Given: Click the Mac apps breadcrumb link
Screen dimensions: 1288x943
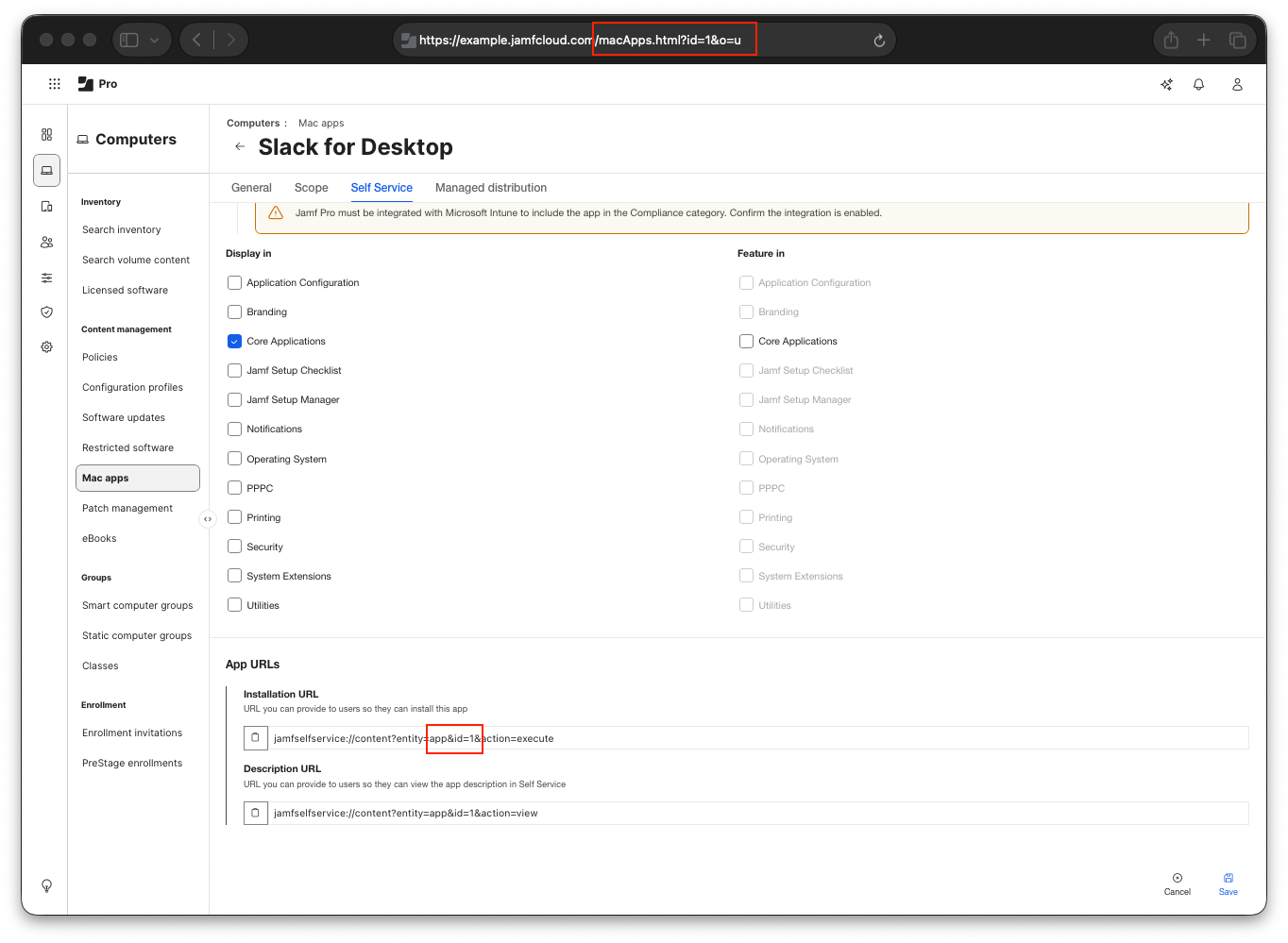Looking at the screenshot, I should tap(321, 123).
